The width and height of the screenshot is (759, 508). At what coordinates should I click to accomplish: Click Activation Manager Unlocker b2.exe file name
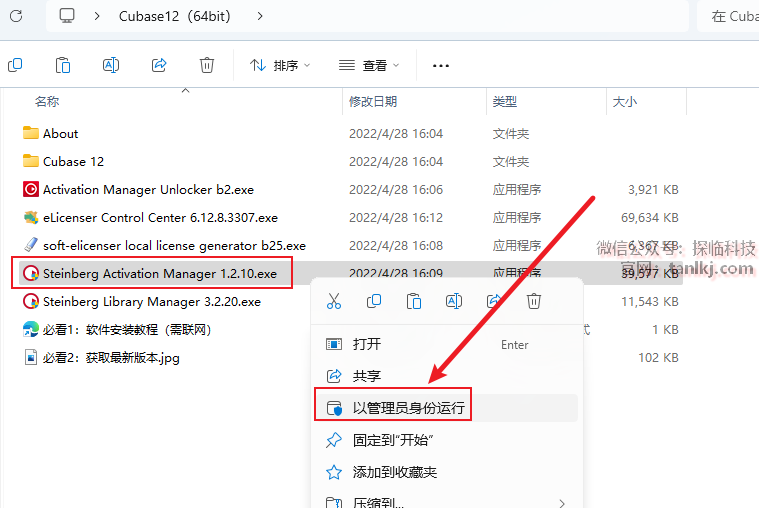149,189
